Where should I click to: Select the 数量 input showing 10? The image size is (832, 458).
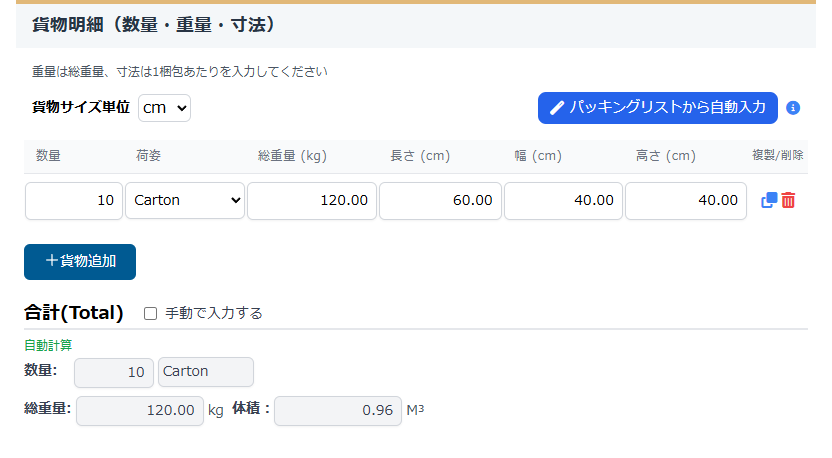pos(74,201)
